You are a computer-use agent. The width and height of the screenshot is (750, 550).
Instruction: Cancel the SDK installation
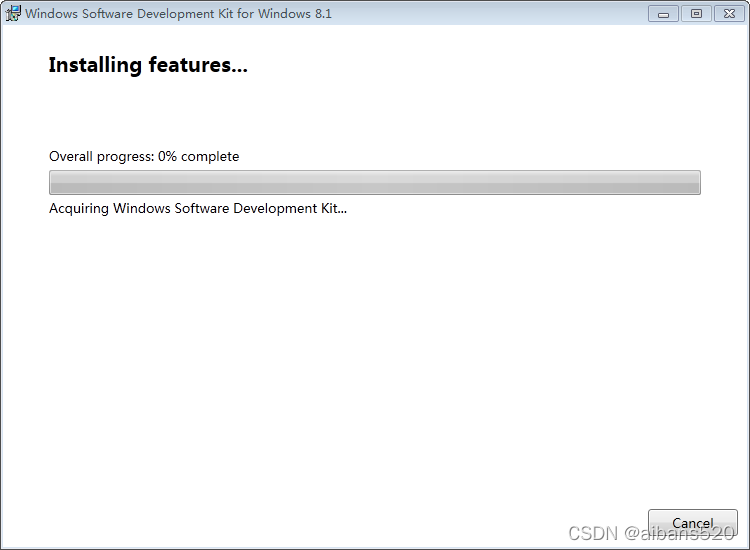pos(693,523)
